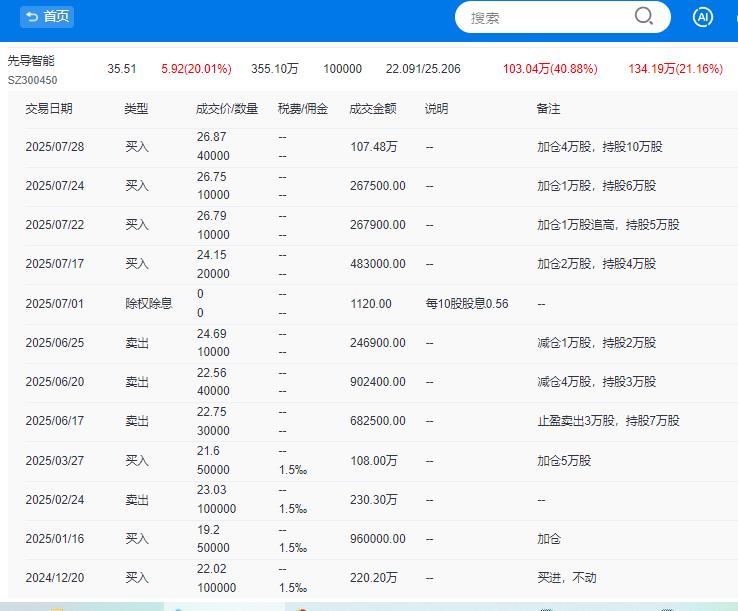Image resolution: width=738 pixels, height=611 pixels.
Task: Go back via the 首页 button
Action: tap(47, 17)
